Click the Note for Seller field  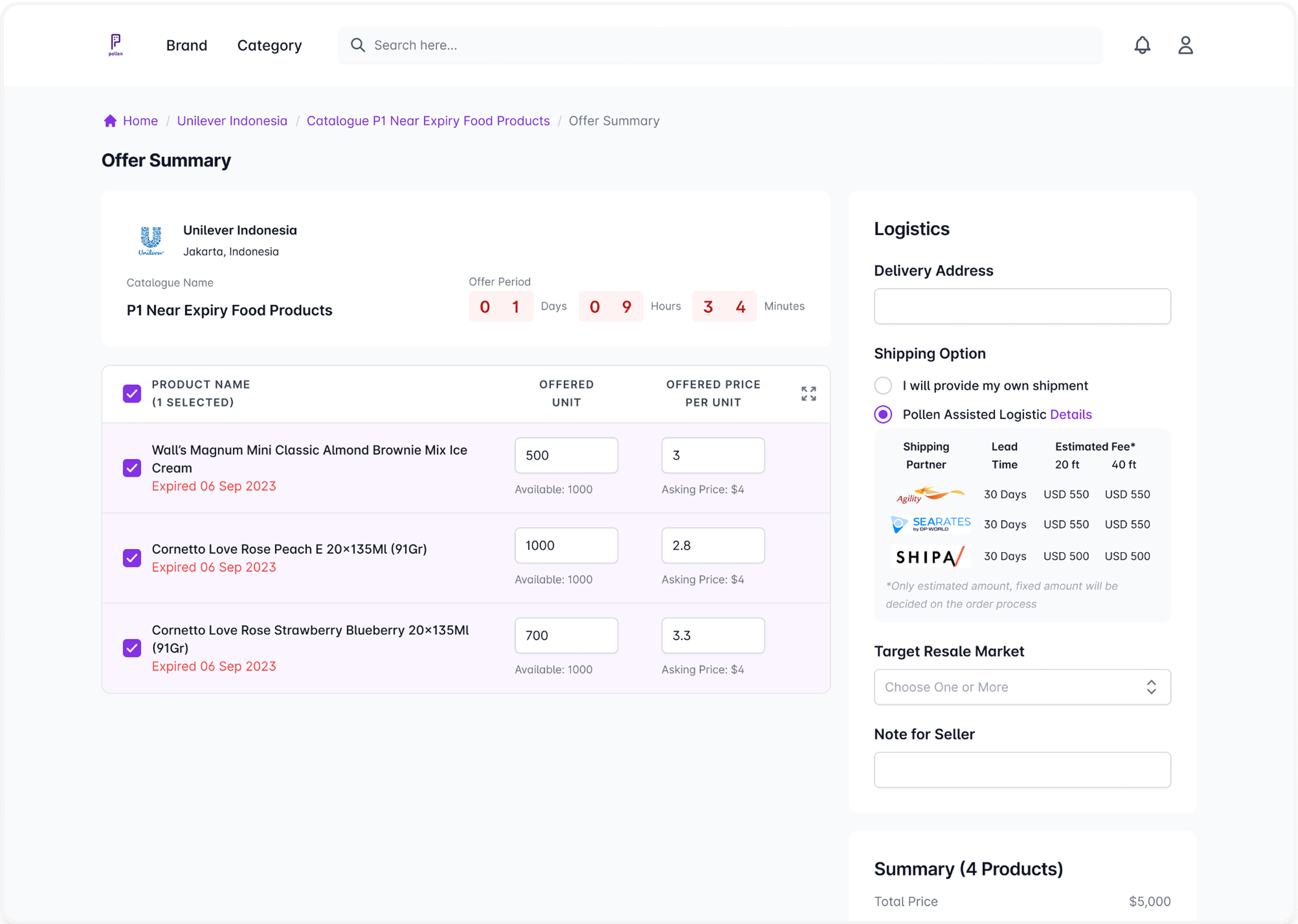[1022, 769]
